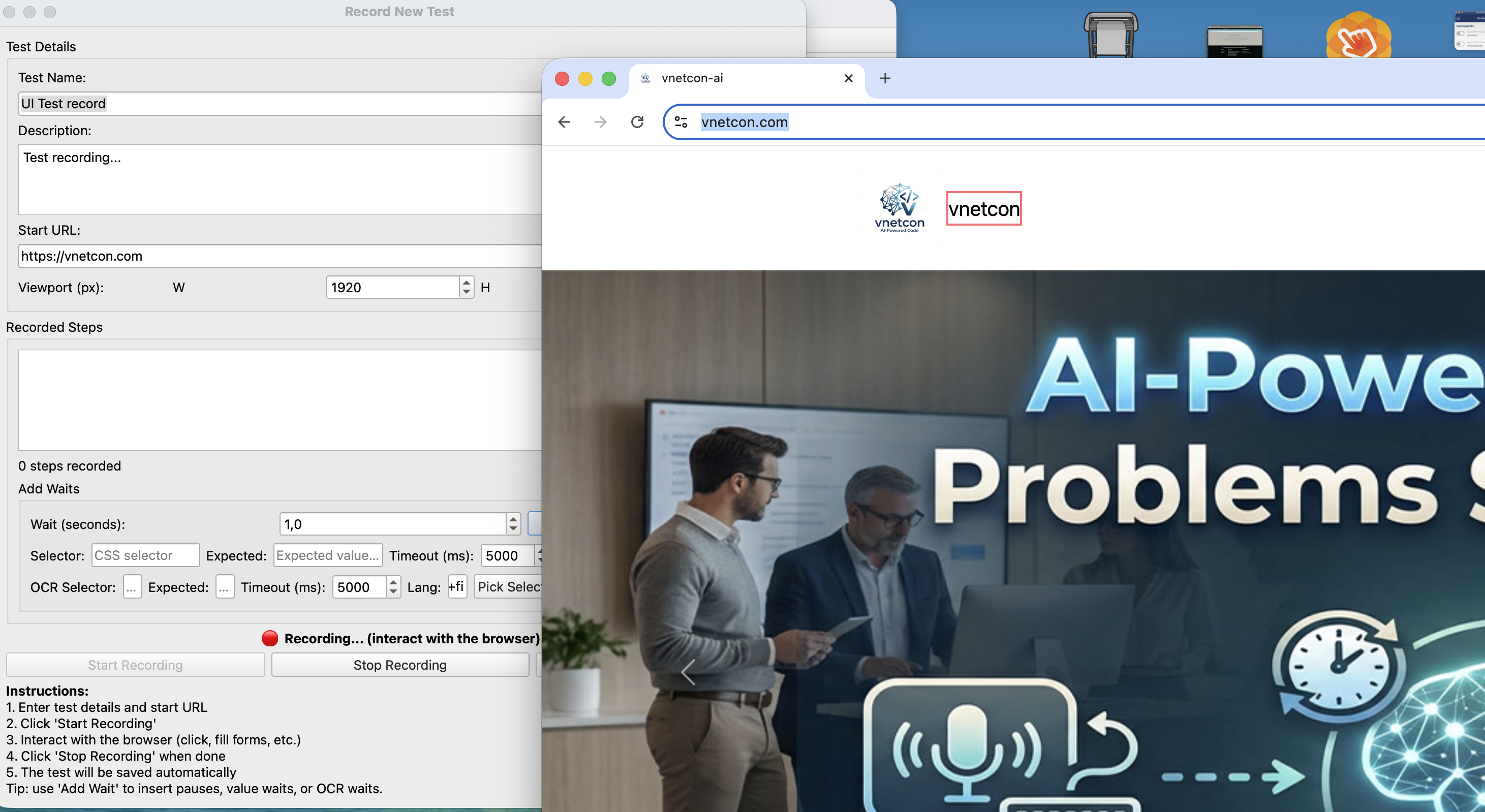Click previous slide arrow on carousel

[x=688, y=672]
